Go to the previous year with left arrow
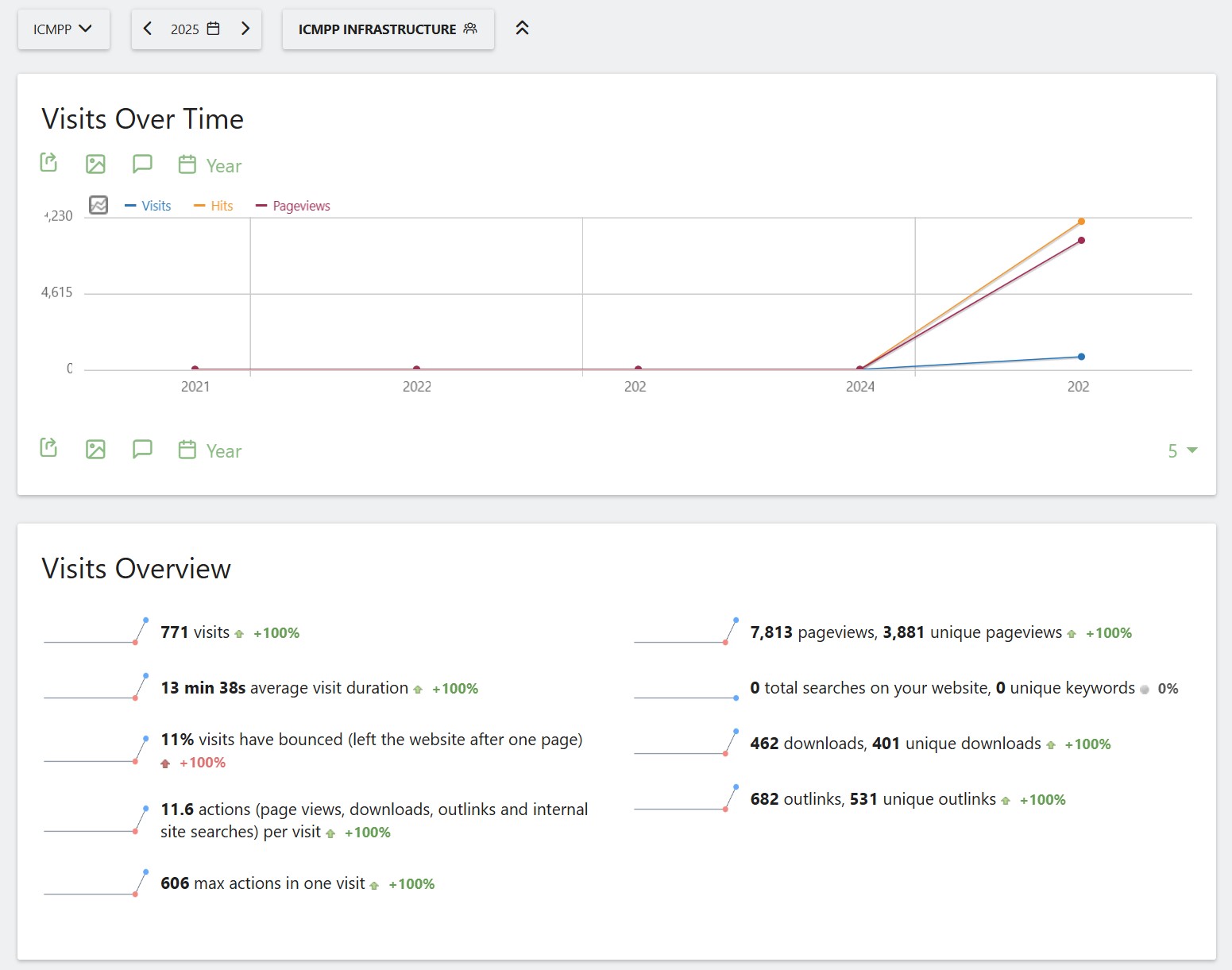Screen dimensions: 1232x970 point(148,29)
